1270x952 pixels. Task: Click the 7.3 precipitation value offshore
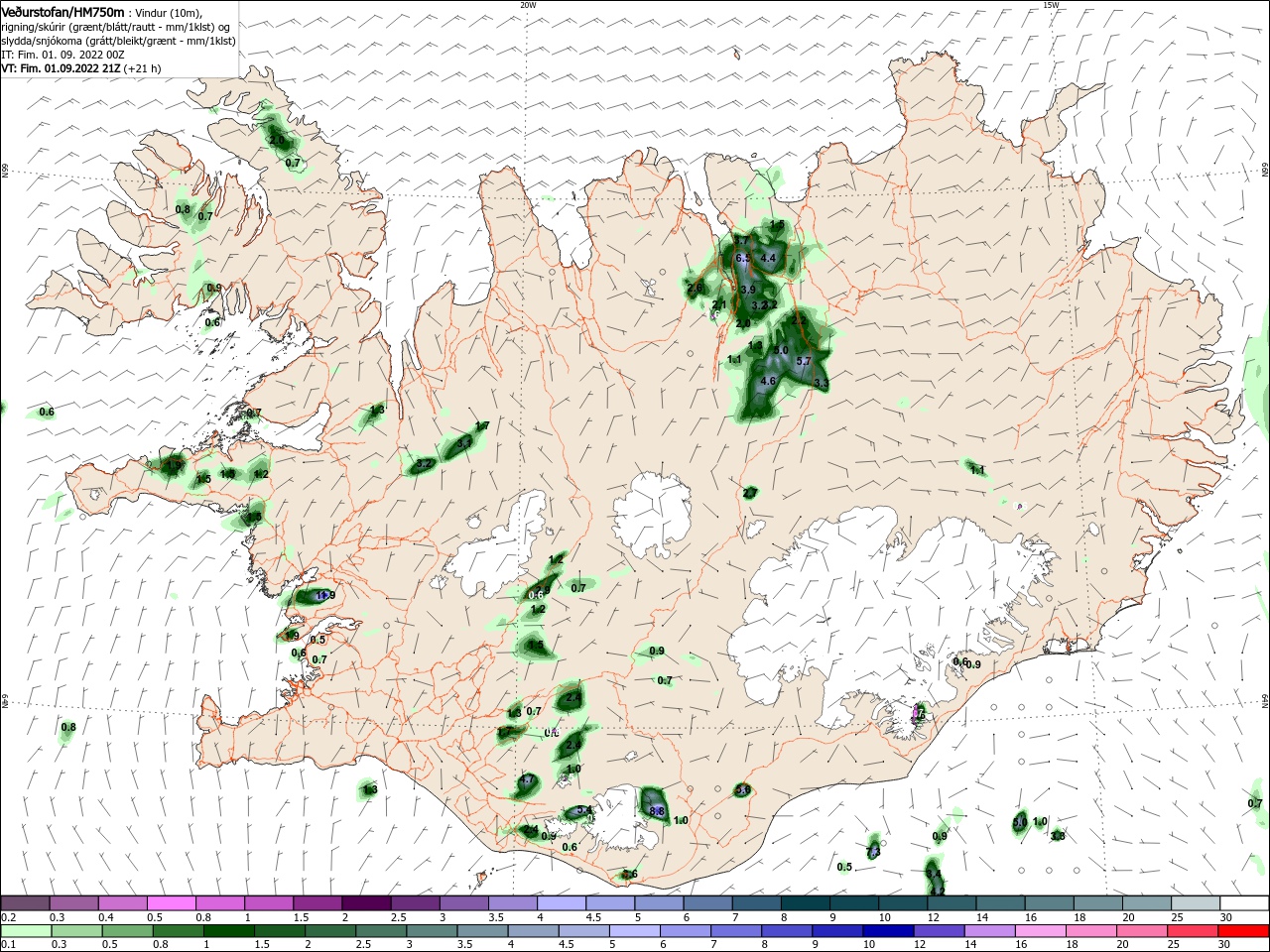click(873, 852)
